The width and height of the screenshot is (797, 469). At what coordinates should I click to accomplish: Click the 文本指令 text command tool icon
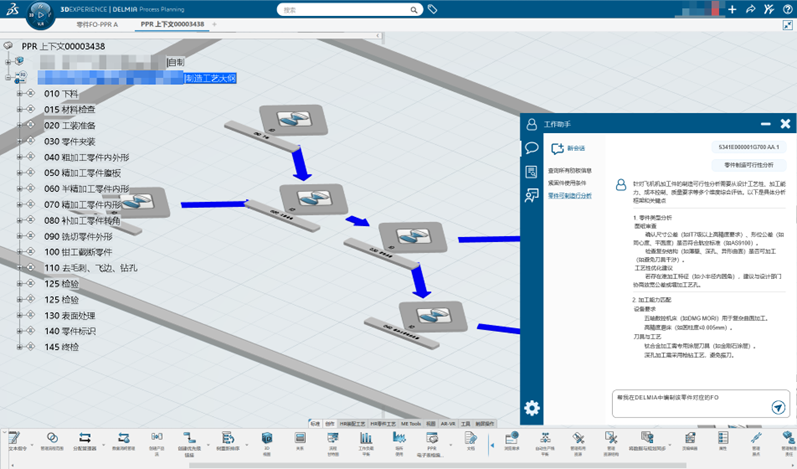15,438
